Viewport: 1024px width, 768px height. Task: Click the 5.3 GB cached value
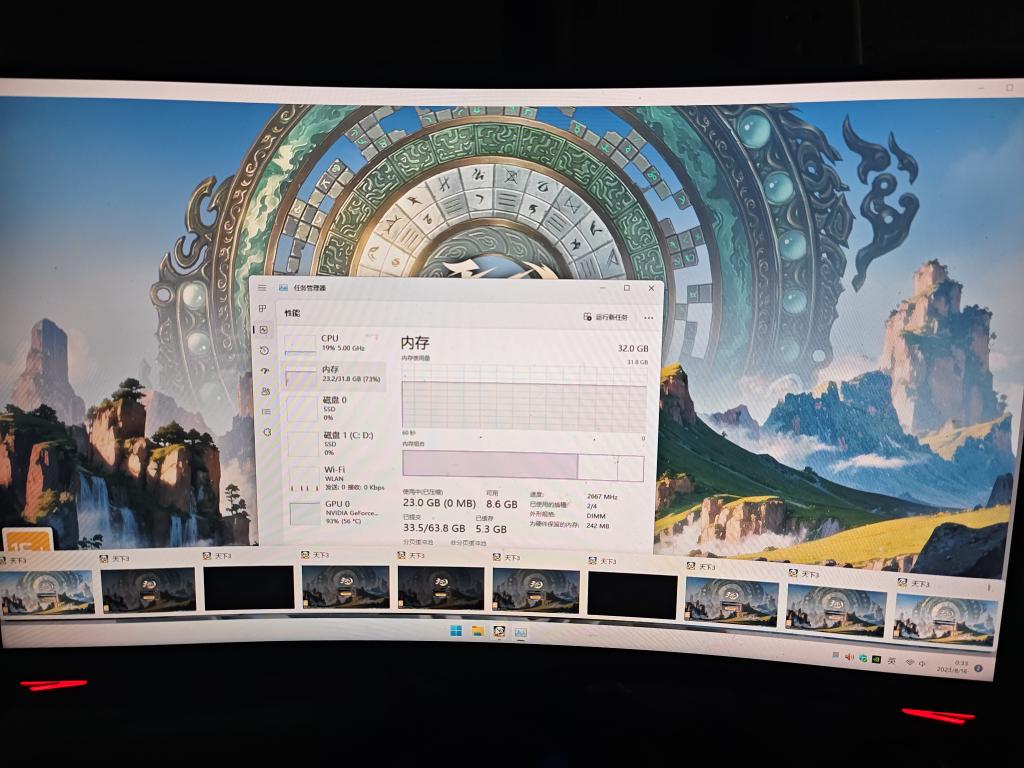pos(491,528)
